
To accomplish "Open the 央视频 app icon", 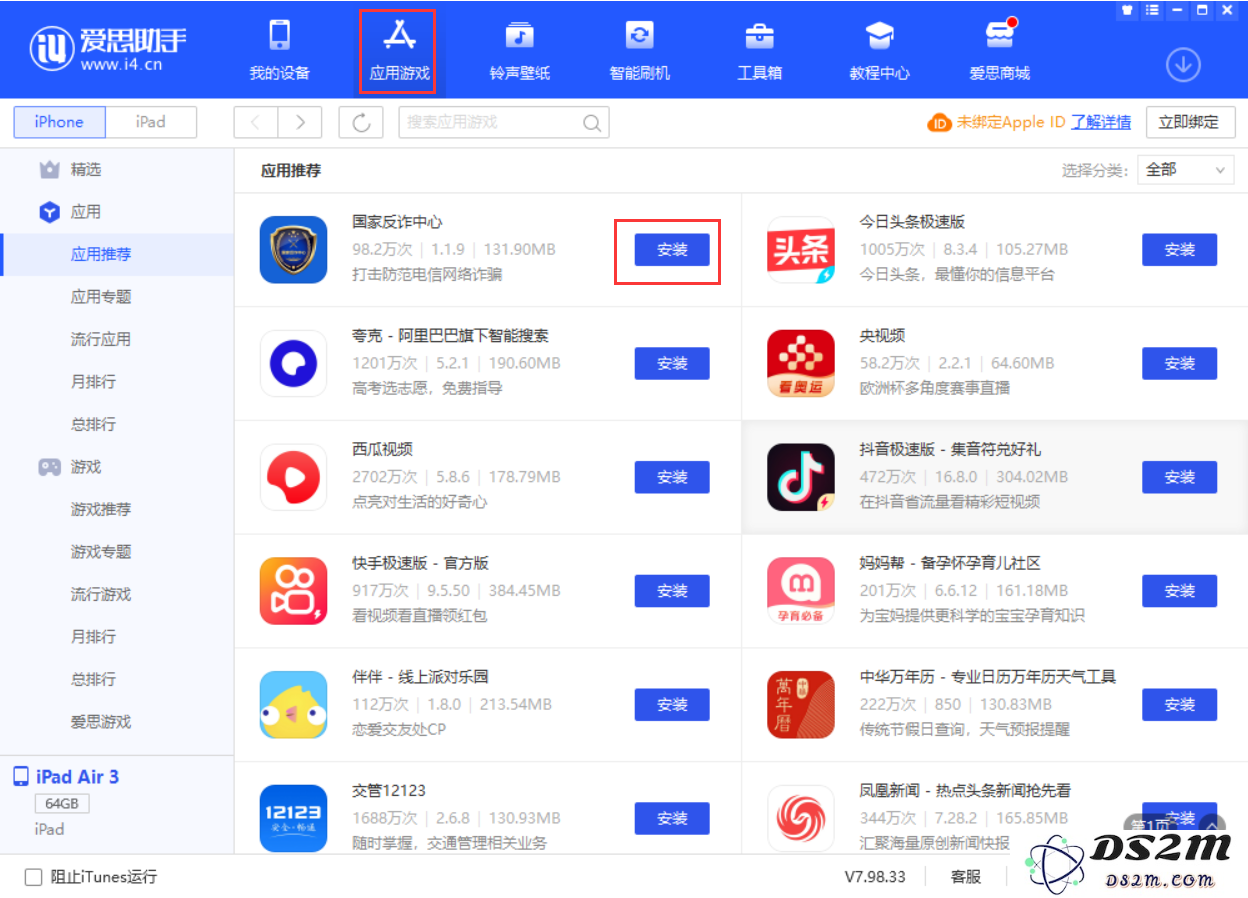I will [801, 363].
